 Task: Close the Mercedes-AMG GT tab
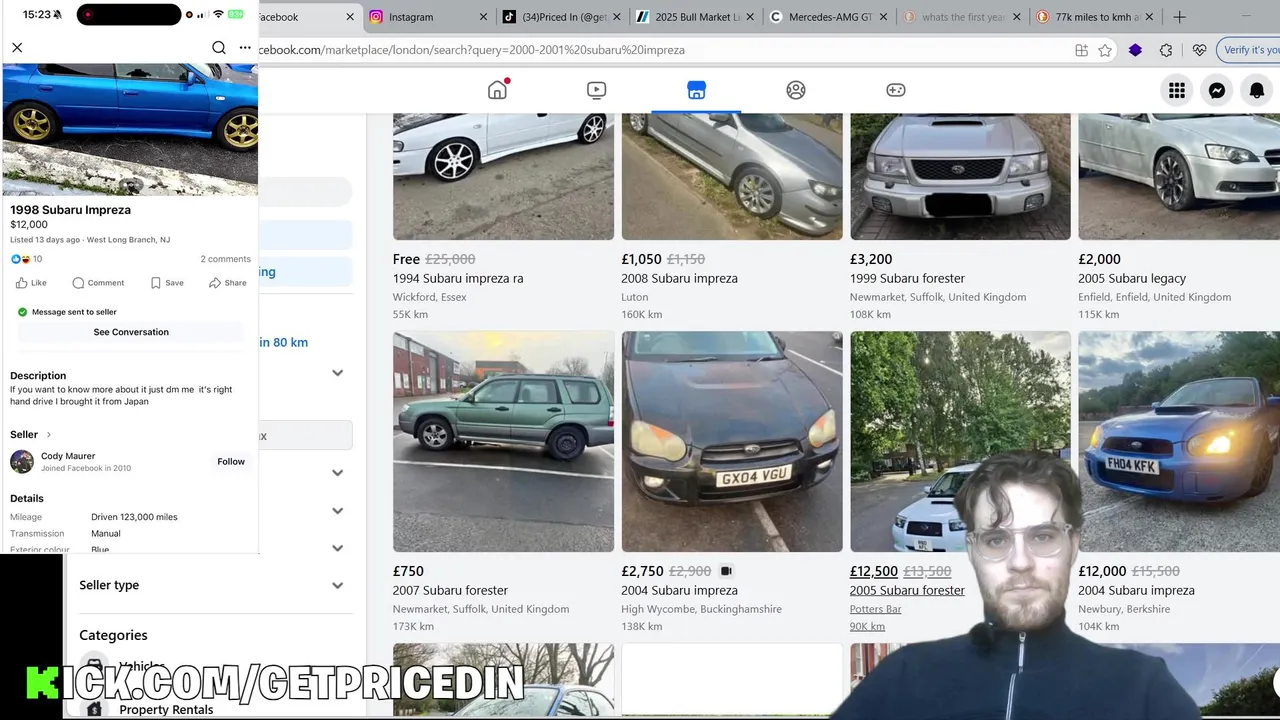(x=884, y=17)
